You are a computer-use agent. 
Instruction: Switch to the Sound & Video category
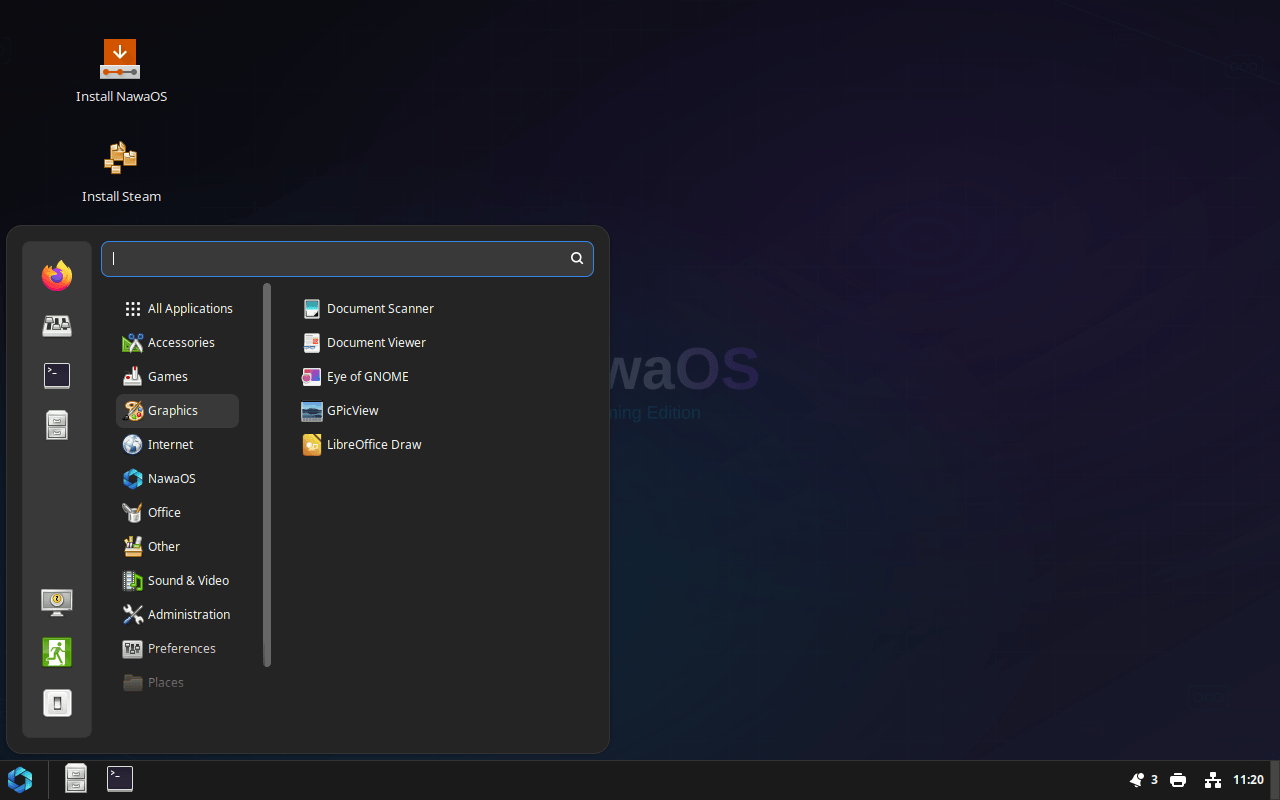pos(187,580)
